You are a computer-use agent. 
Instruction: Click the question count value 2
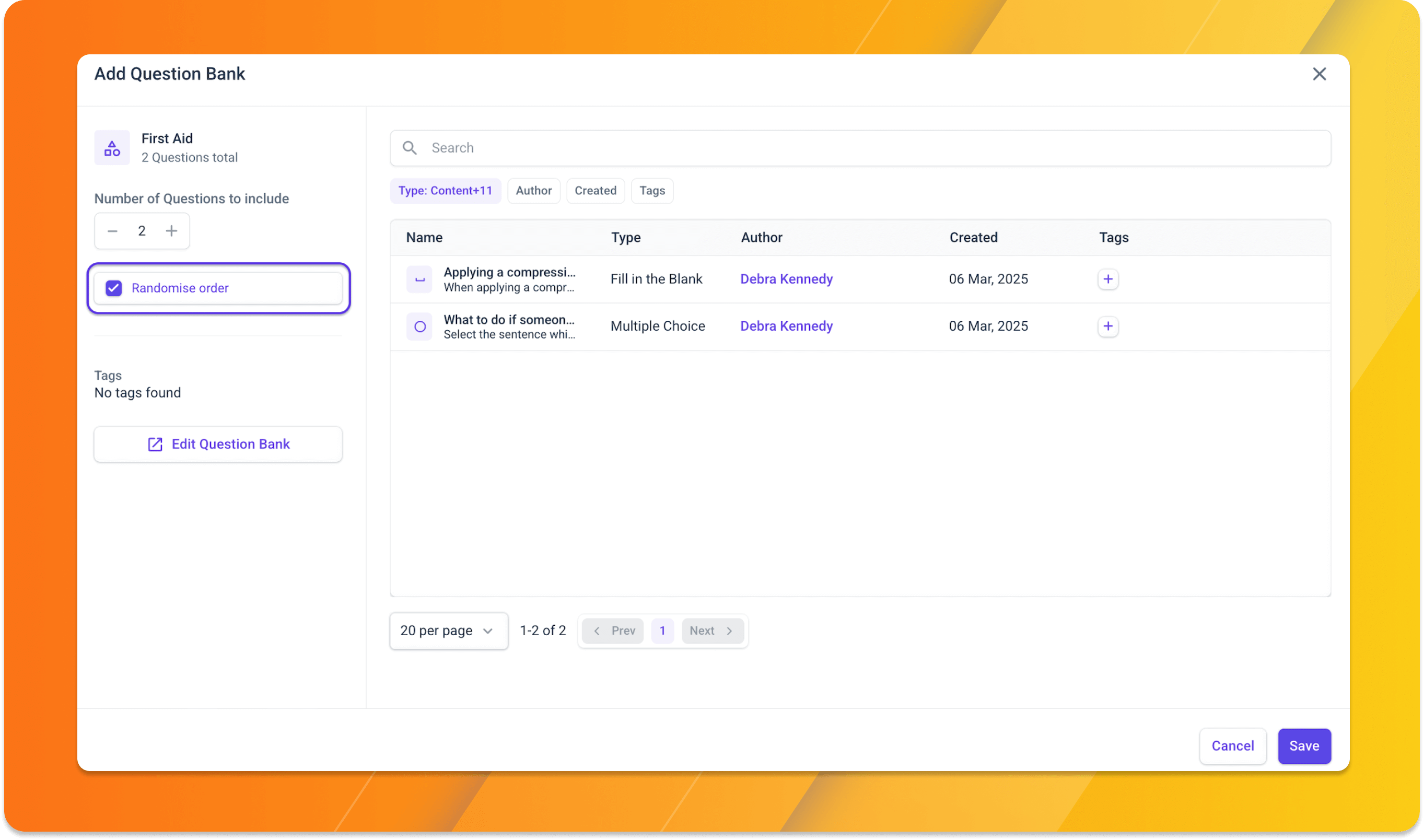(x=142, y=231)
